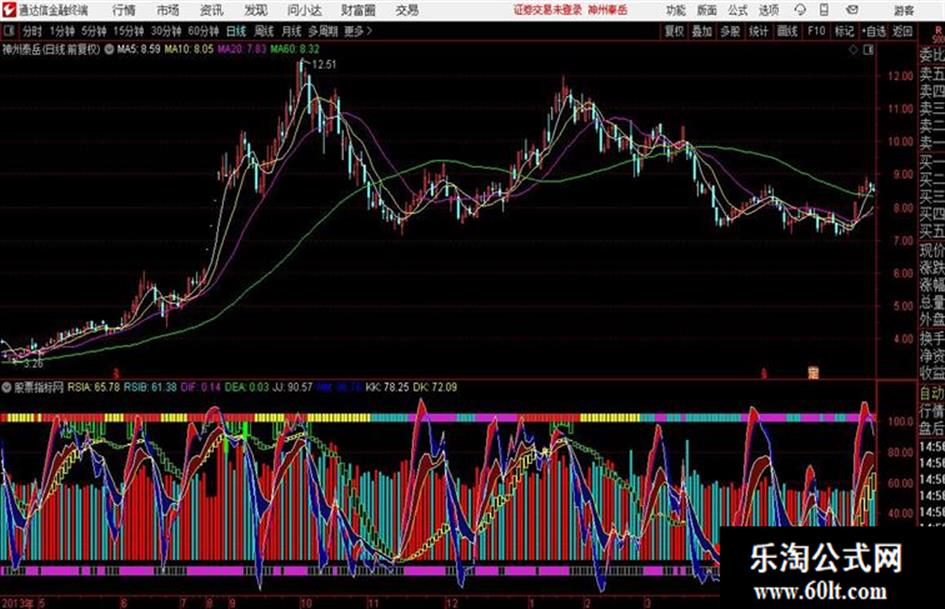Click the panel toggle icon left of 分时
Screen dimensions: 945x609
(8, 31)
